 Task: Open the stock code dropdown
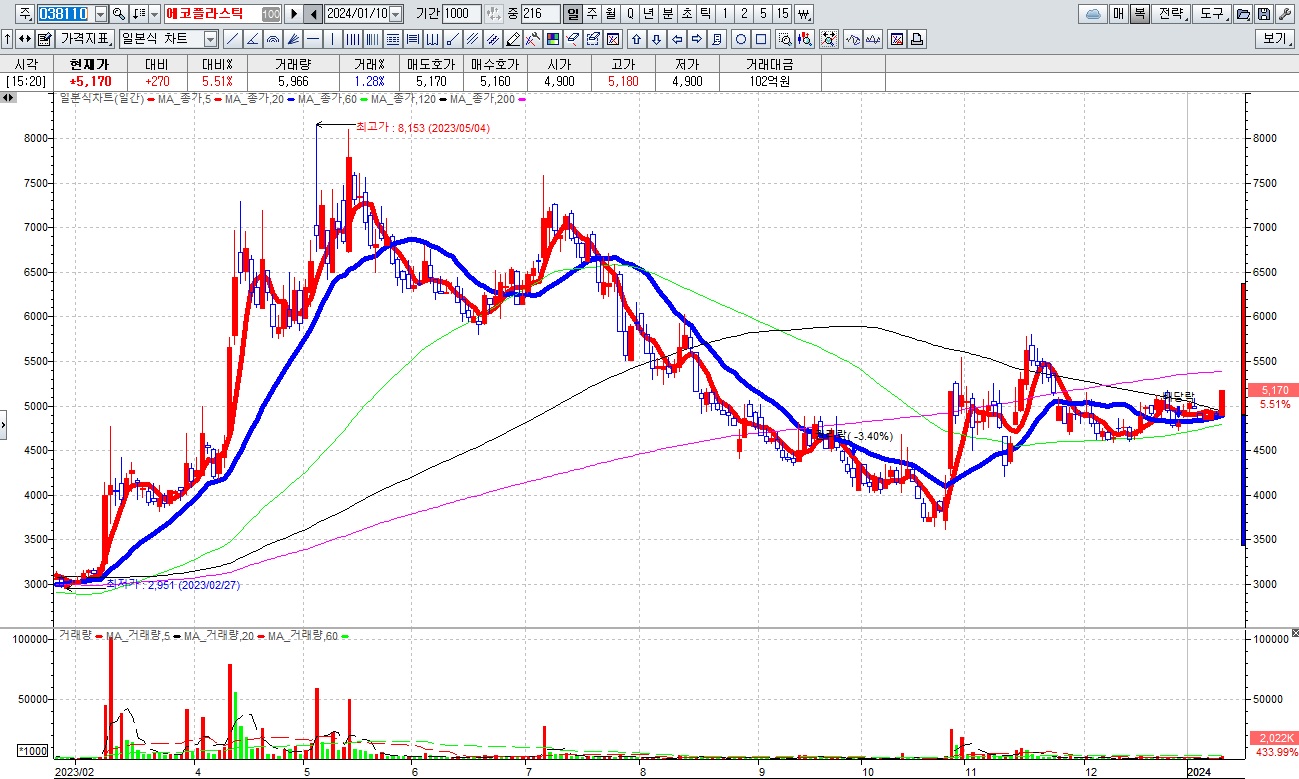[x=100, y=14]
